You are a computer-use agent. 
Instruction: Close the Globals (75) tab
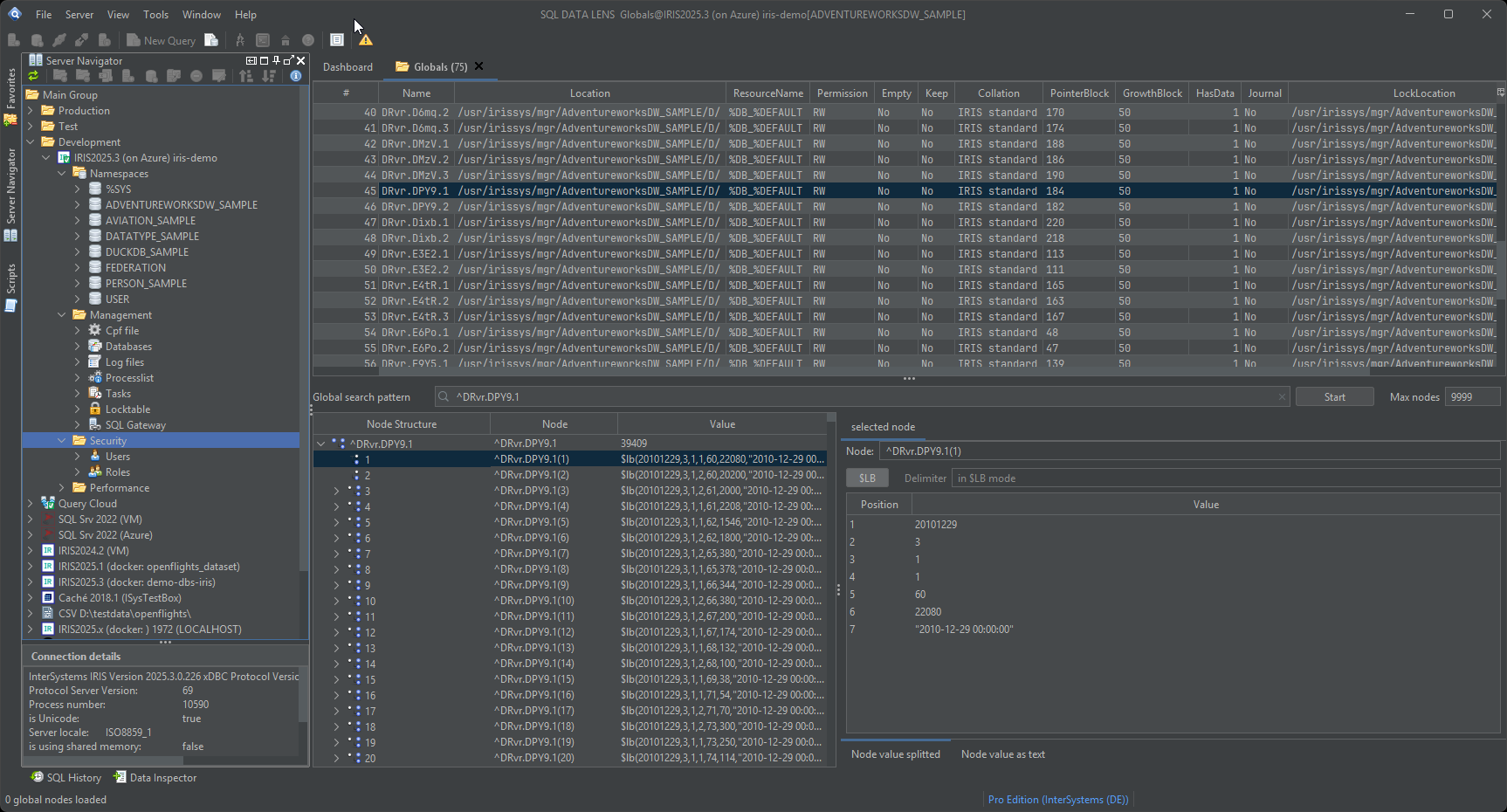478,66
